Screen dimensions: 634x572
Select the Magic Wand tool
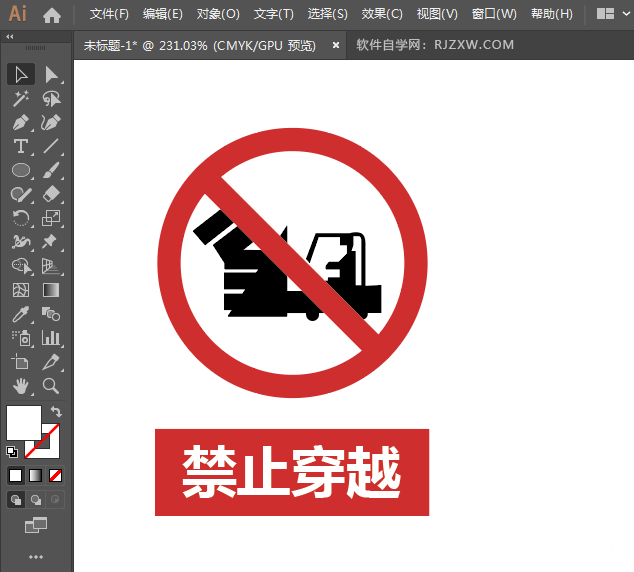tap(21, 98)
